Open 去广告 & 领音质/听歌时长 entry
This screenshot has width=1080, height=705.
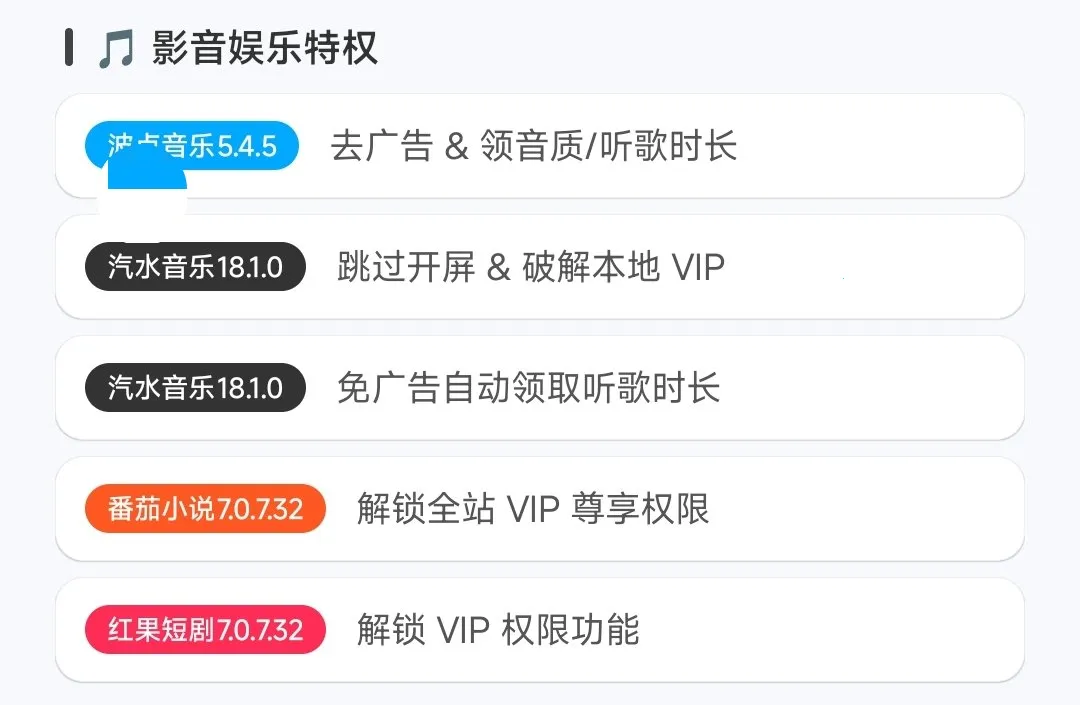click(533, 146)
